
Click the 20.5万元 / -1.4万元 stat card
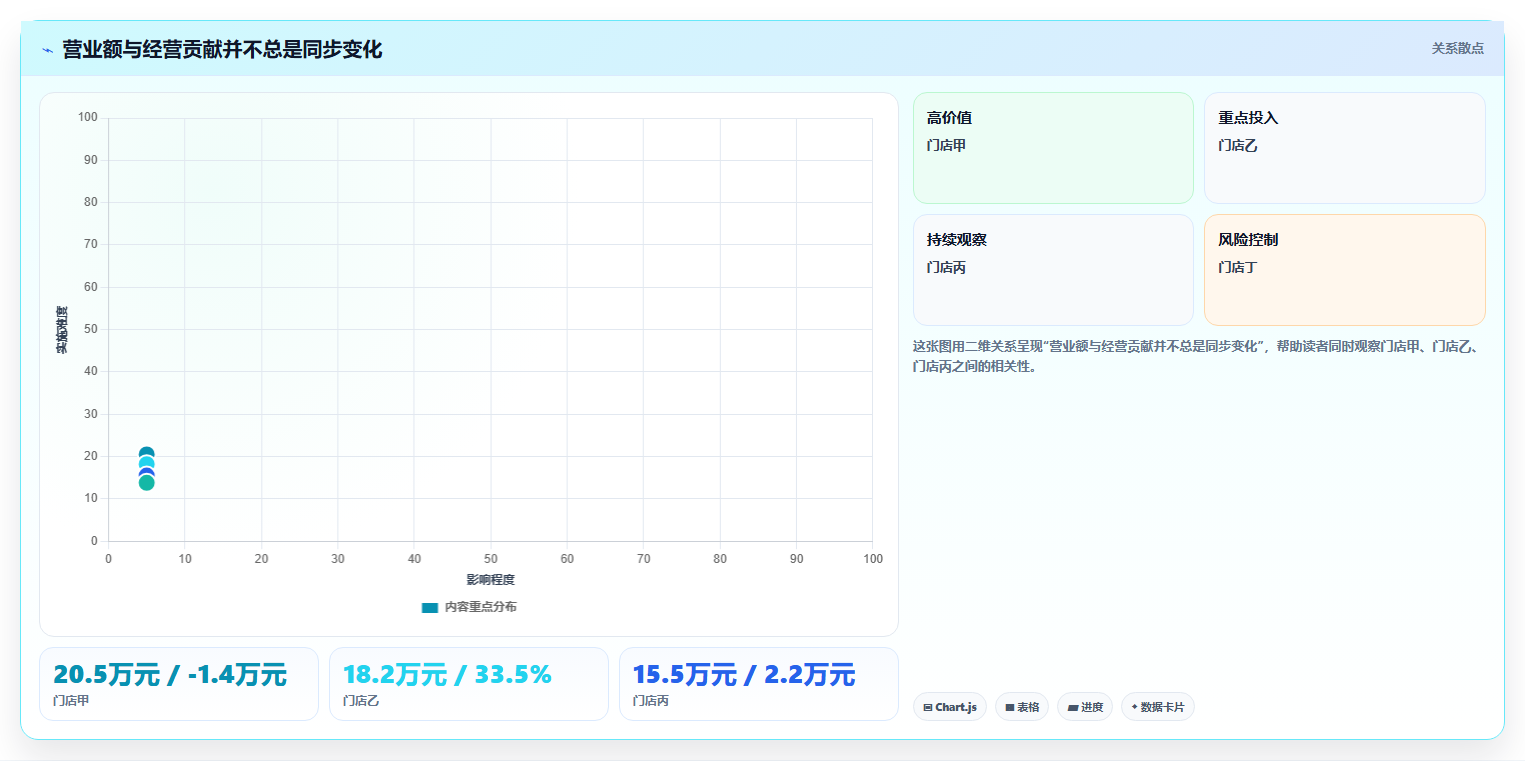pyautogui.click(x=179, y=684)
